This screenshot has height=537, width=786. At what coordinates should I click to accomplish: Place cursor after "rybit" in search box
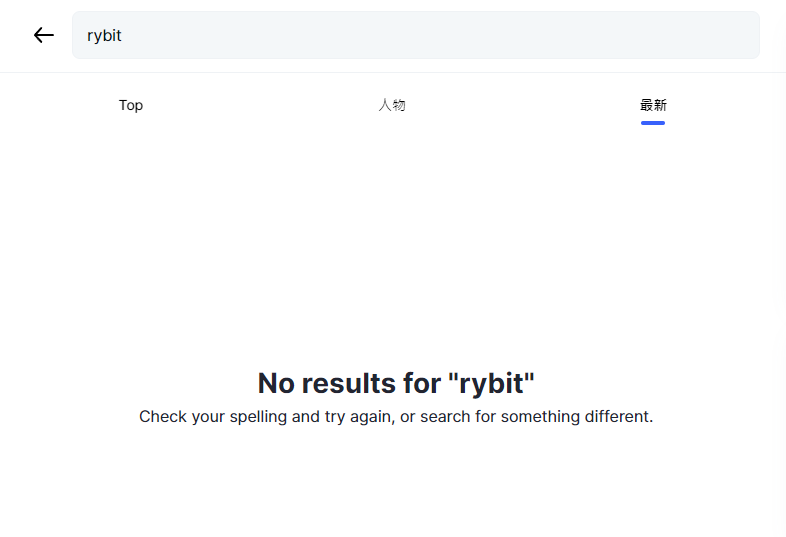click(123, 35)
